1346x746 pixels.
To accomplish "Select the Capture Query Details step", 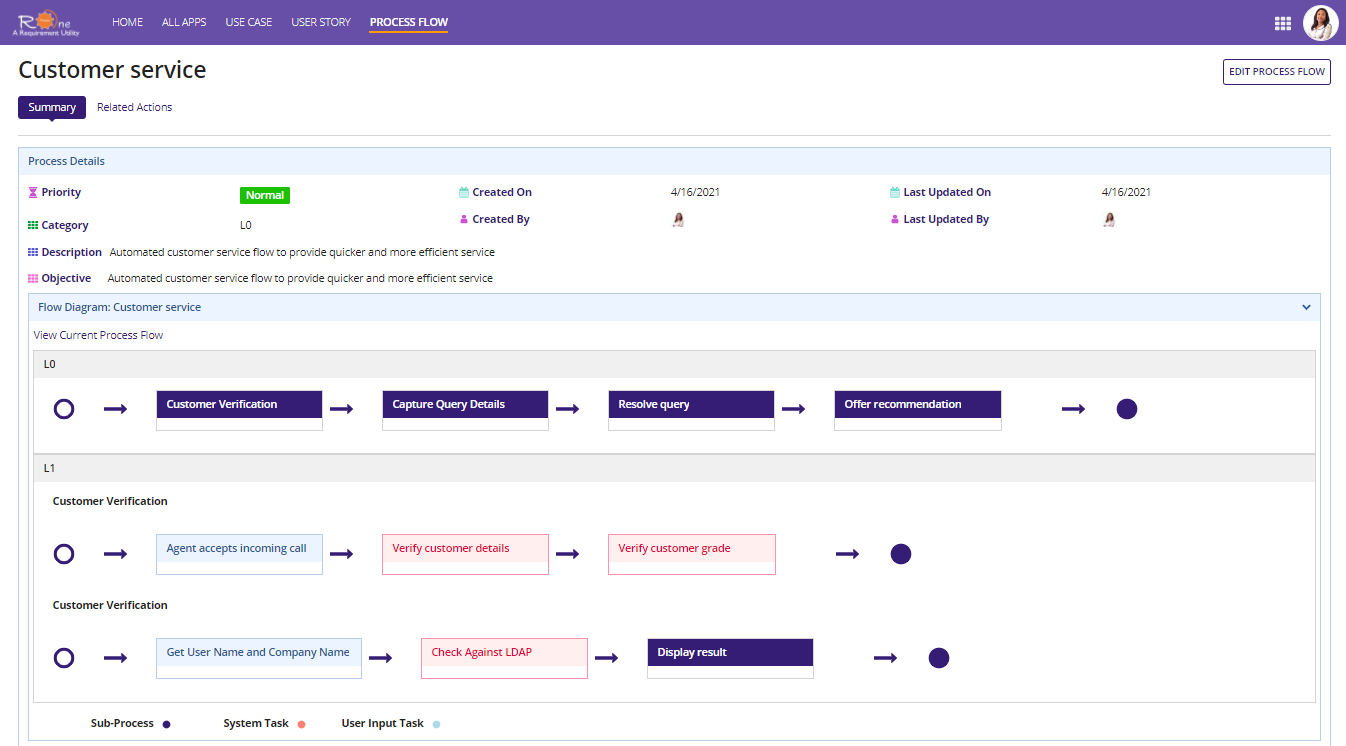I will (465, 405).
